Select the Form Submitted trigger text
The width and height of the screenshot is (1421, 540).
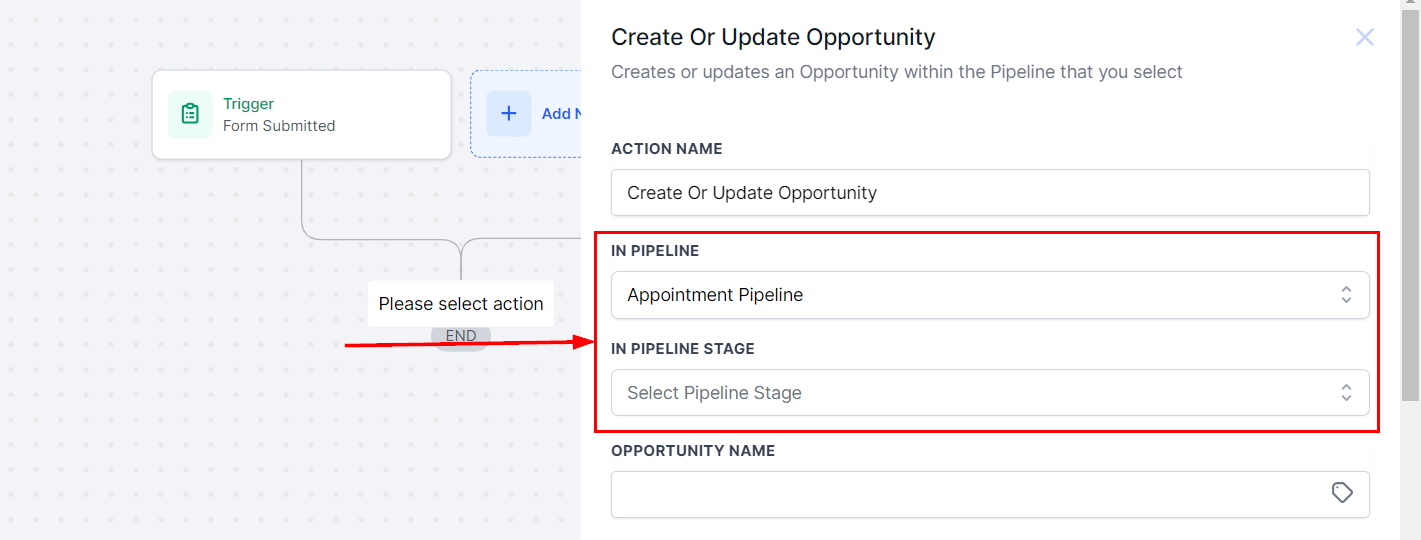click(x=279, y=126)
